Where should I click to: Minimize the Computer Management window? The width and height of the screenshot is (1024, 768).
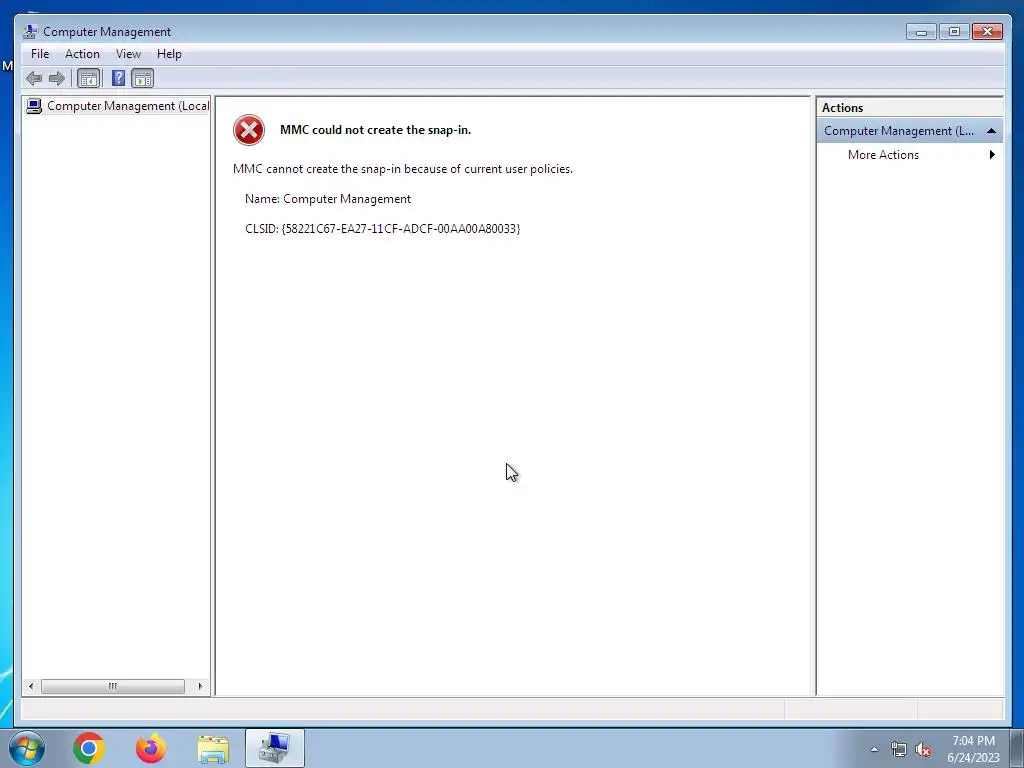[921, 31]
